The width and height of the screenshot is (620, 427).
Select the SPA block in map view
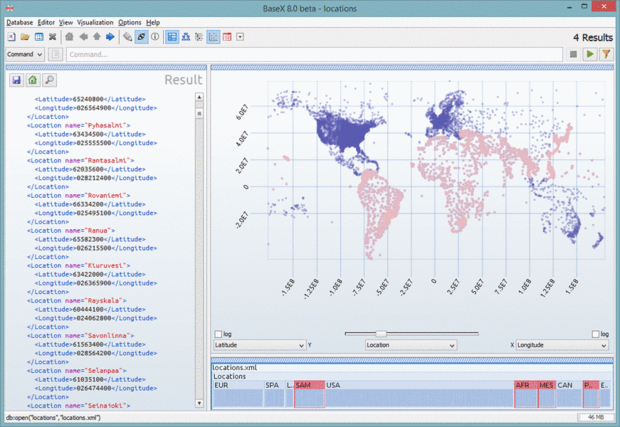coord(274,394)
